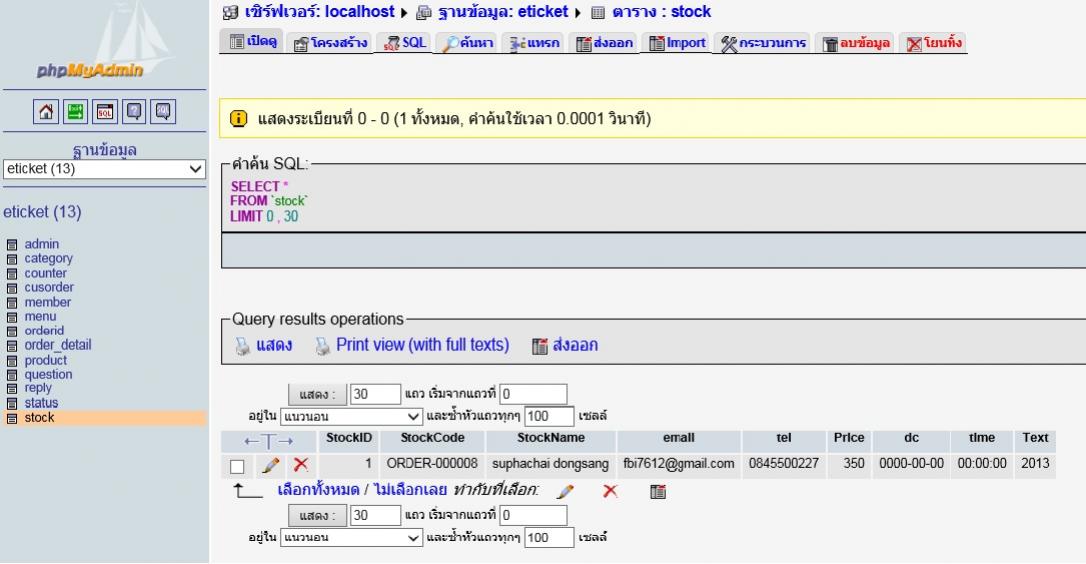Go to phpMyAdmin home icon
1086x564 pixels.
(46, 112)
